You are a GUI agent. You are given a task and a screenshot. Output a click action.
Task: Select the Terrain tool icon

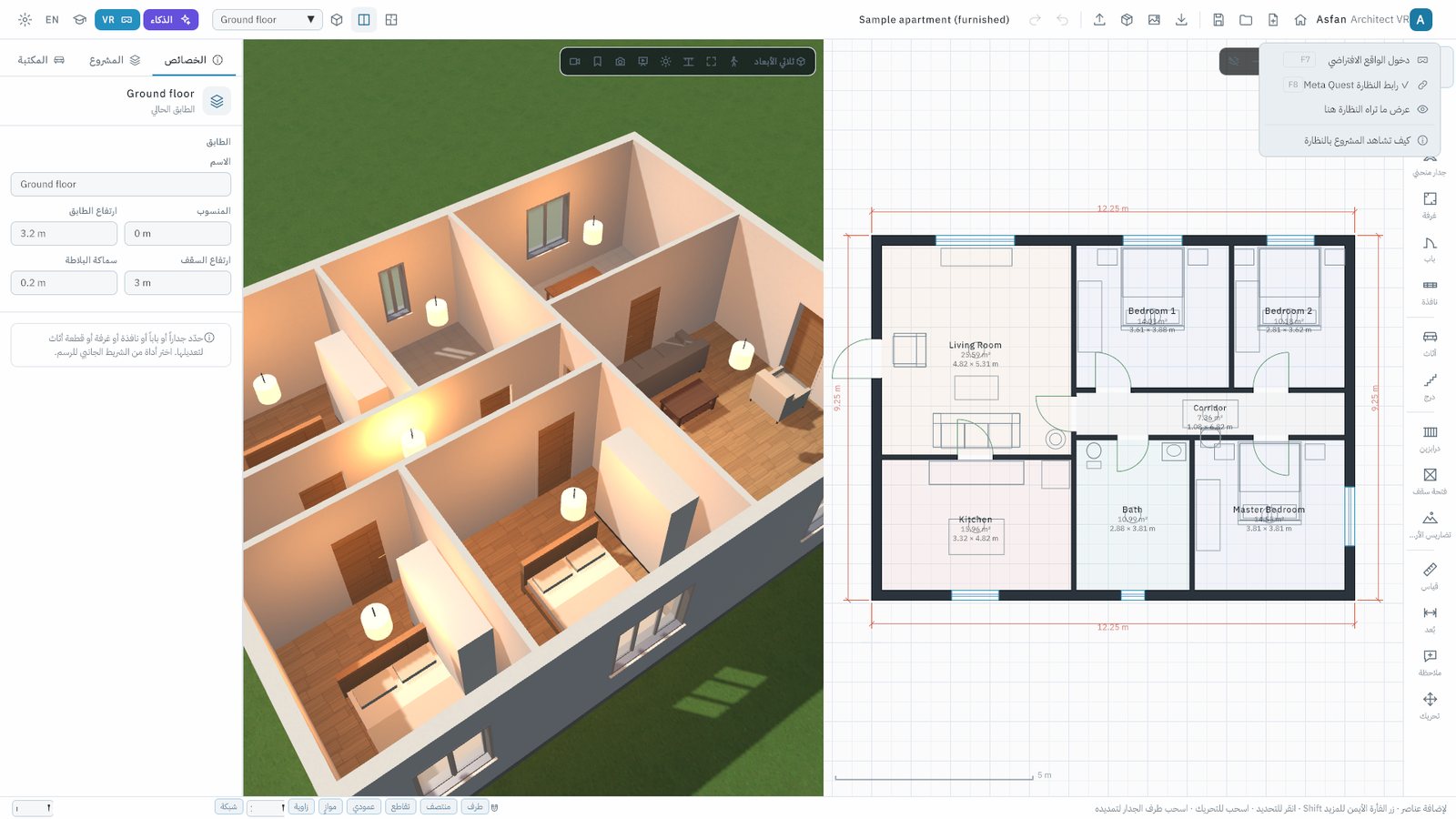(x=1430, y=518)
